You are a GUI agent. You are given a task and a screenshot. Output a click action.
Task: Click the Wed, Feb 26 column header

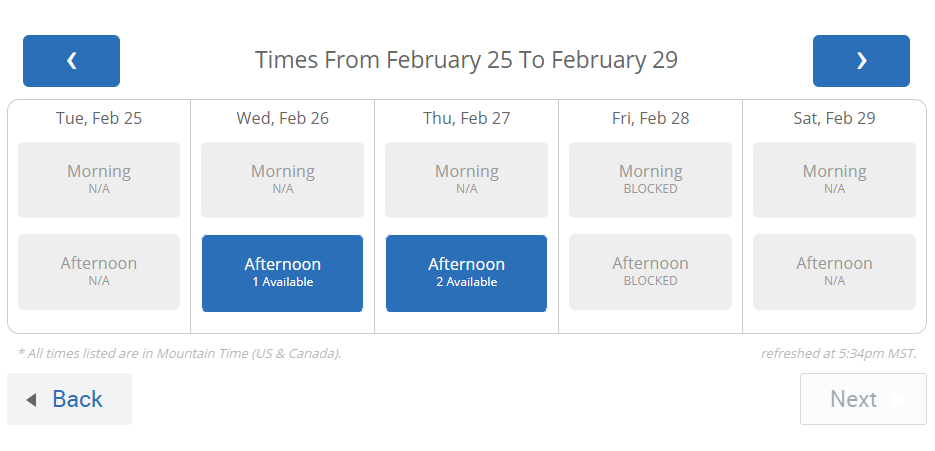[283, 118]
